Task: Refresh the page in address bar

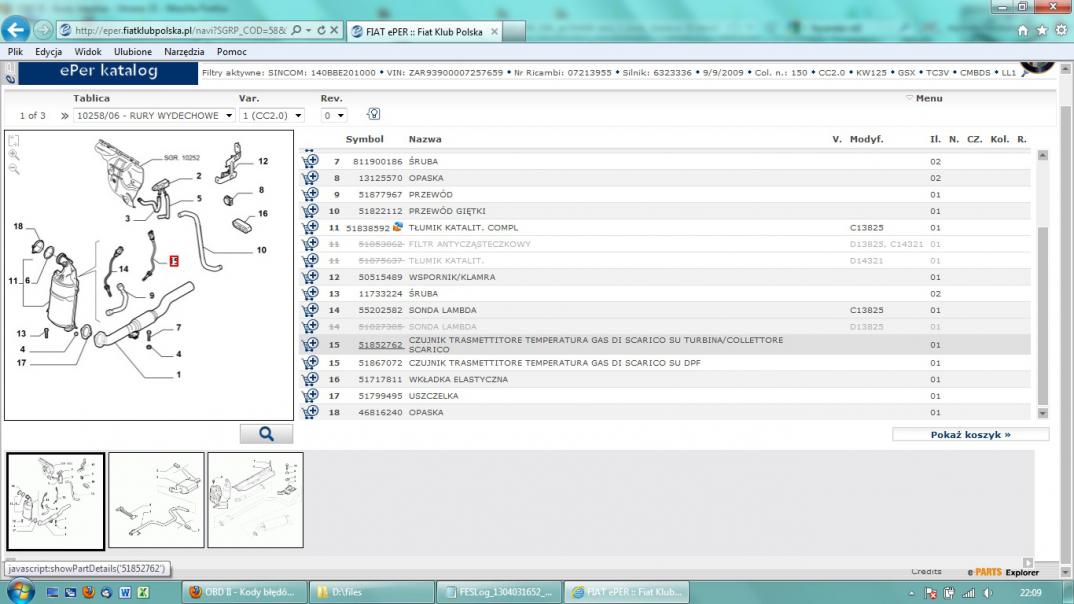Action: click(x=321, y=30)
